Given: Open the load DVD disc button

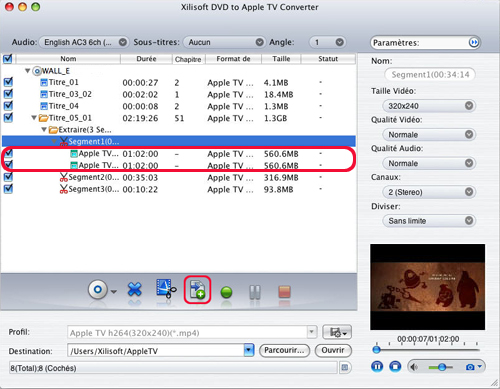Looking at the screenshot, I should click(x=97, y=289).
